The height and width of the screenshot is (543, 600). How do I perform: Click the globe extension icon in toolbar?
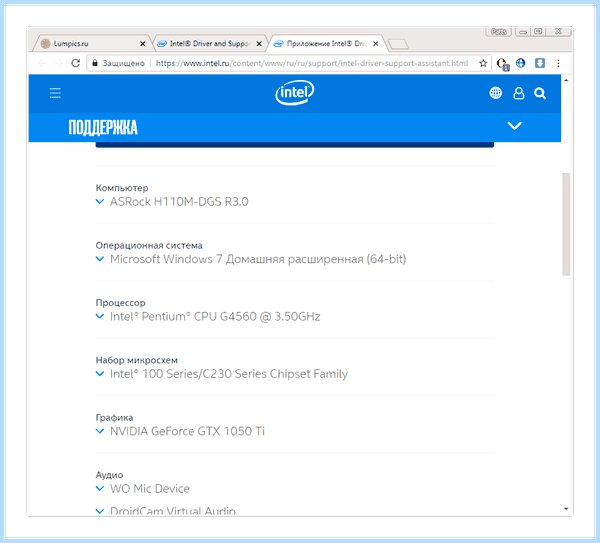click(520, 63)
